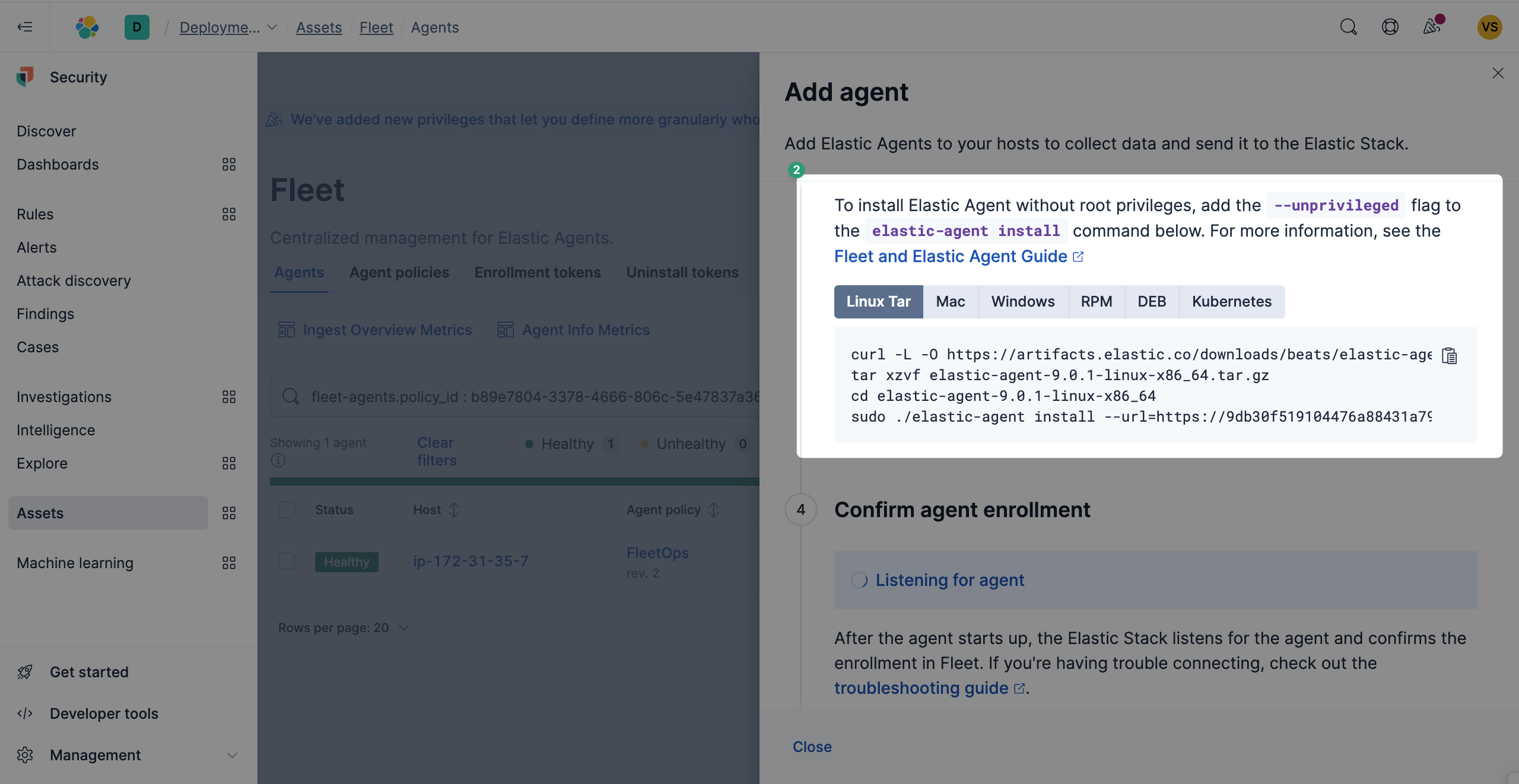Open Assets submenu grid icon
1519x784 pixels.
pos(229,513)
